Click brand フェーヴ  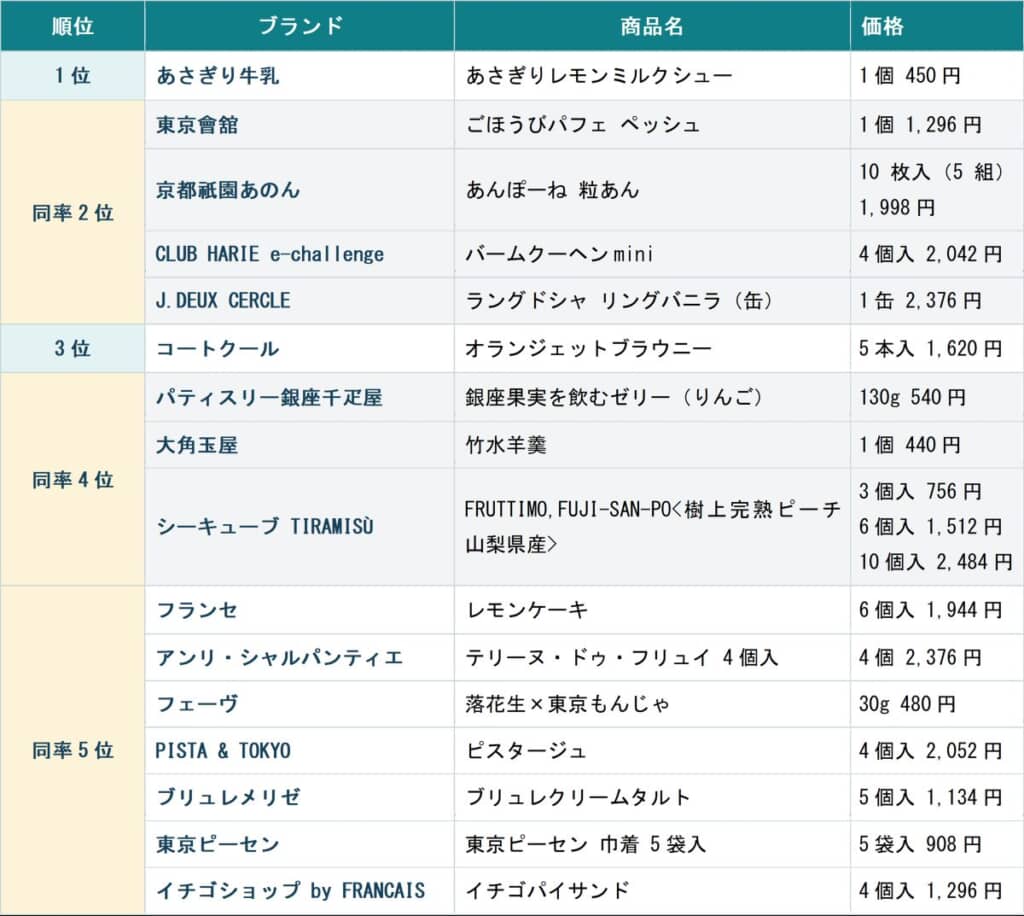197,704
